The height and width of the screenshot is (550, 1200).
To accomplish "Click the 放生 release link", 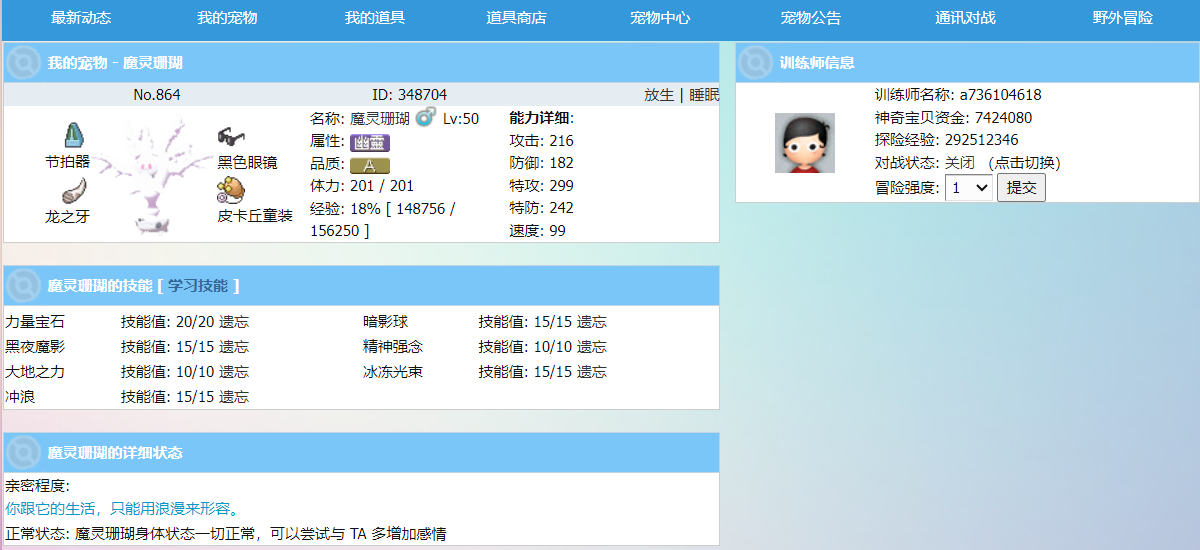I will [659, 95].
